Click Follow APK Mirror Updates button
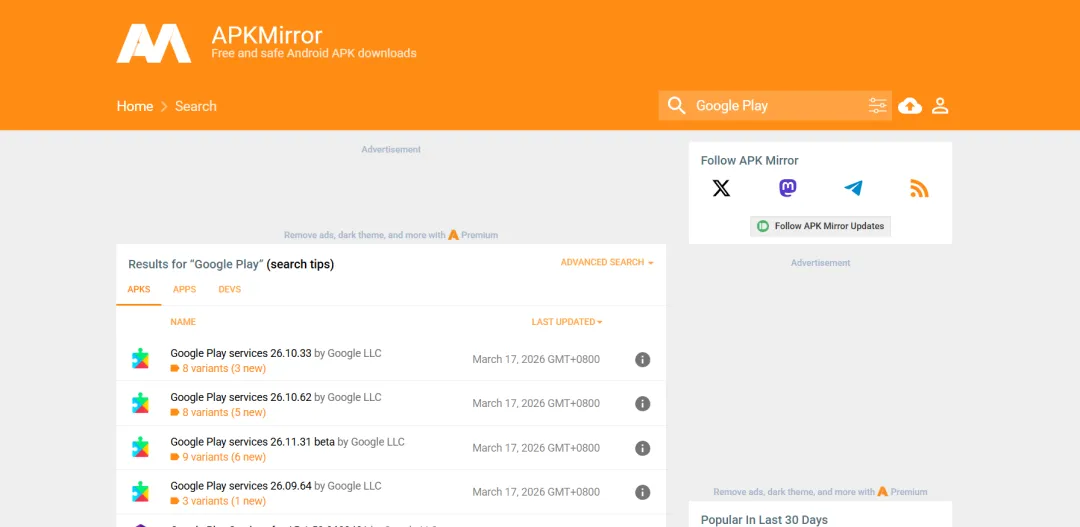 tap(820, 226)
